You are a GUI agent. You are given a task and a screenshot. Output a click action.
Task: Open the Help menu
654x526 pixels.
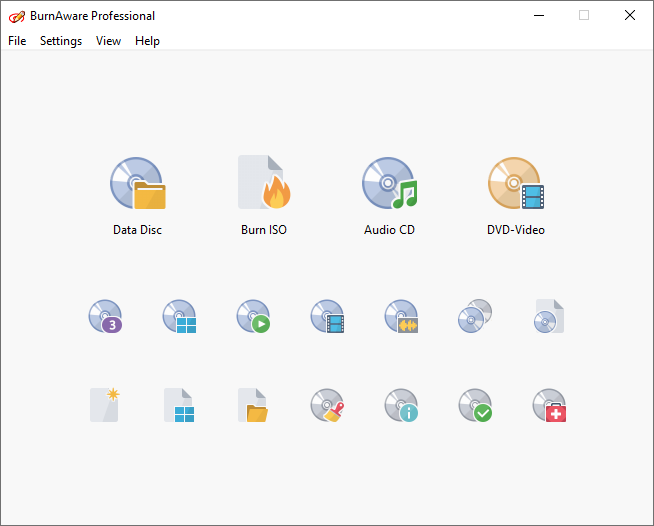pos(147,41)
